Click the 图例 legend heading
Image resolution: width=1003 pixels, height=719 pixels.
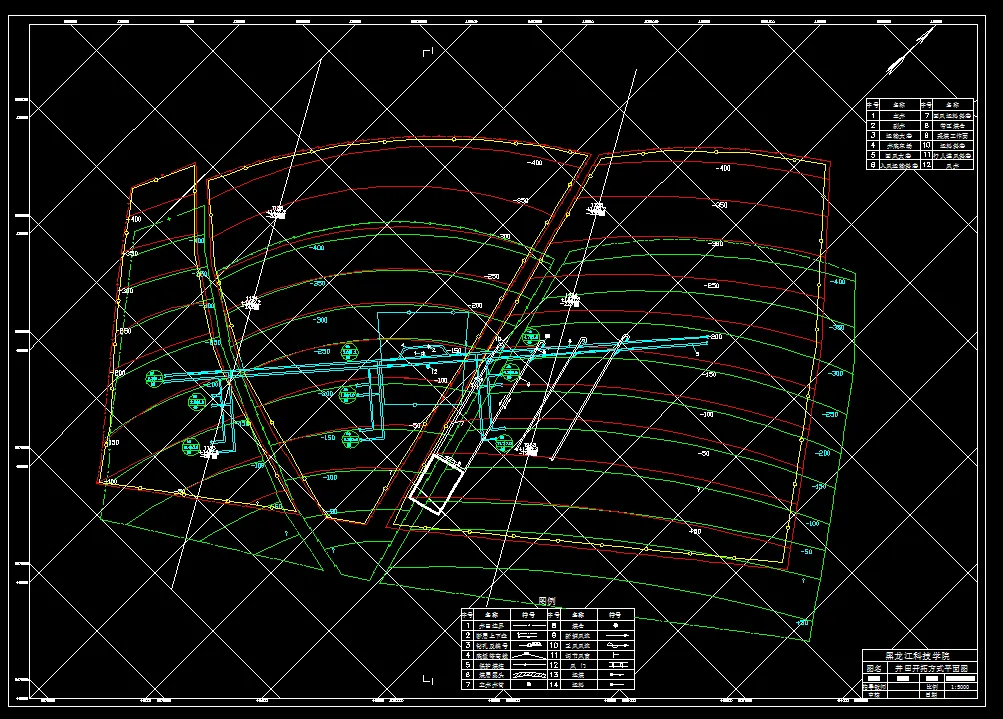[x=547, y=601]
